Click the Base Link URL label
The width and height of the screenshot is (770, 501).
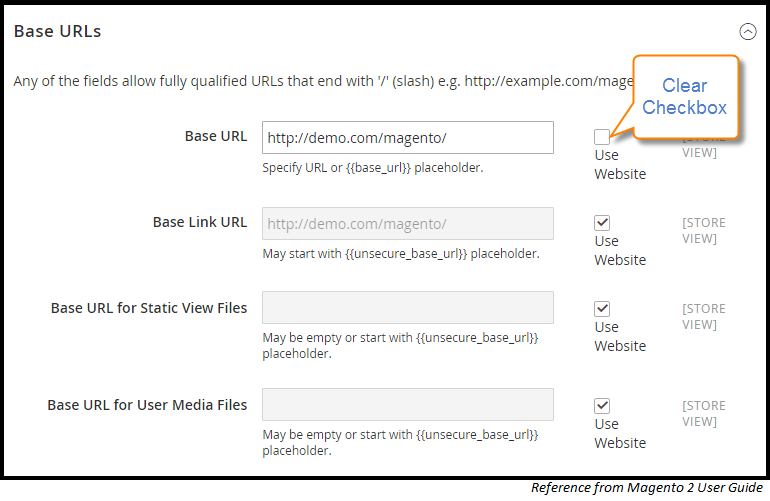click(x=200, y=222)
